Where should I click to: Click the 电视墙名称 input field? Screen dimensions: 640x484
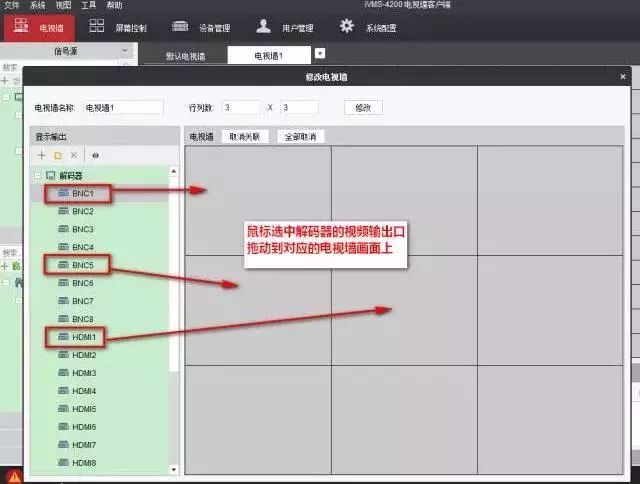[x=122, y=107]
